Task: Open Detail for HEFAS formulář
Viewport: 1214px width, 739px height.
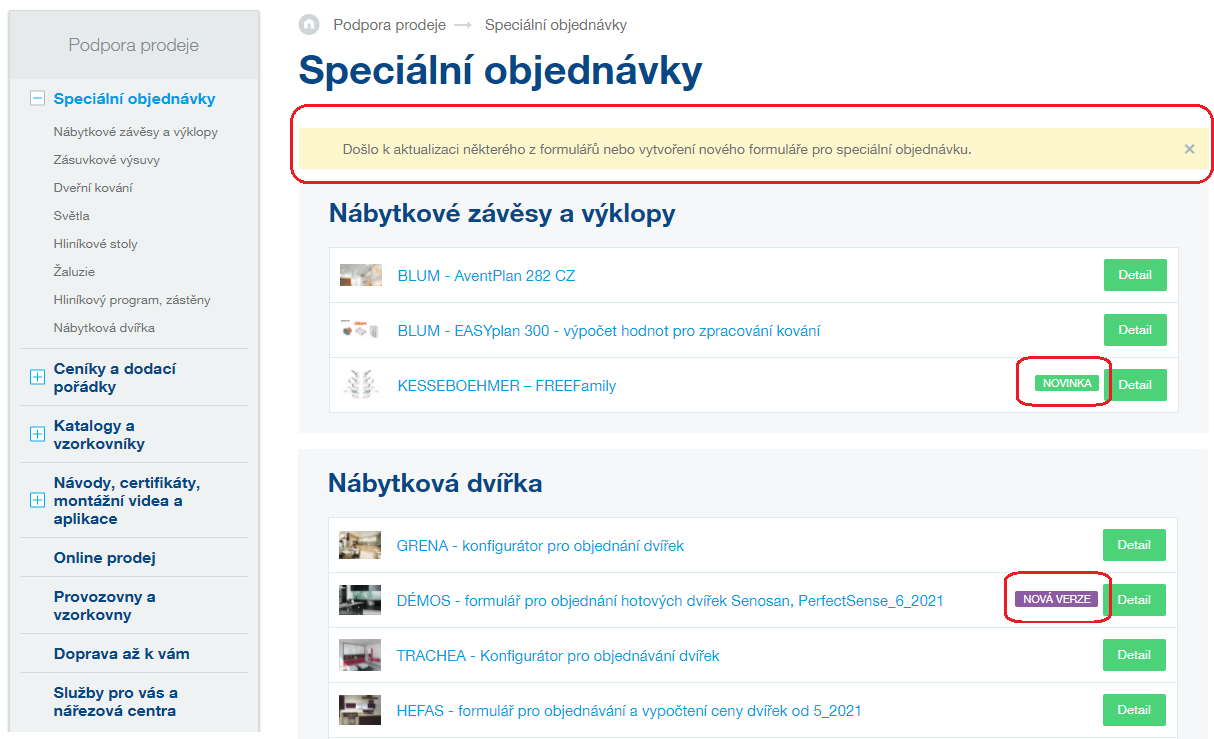Action: point(1133,710)
